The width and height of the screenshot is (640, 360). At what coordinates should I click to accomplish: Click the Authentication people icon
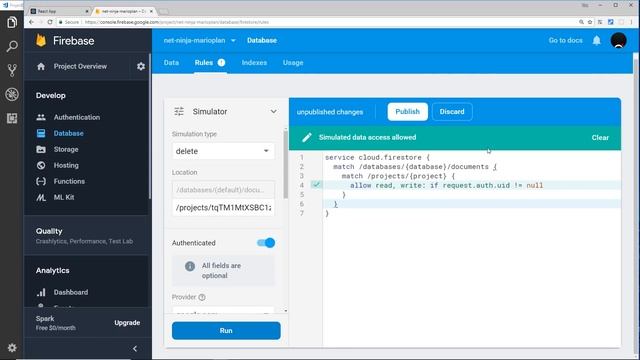pyautogui.click(x=41, y=117)
